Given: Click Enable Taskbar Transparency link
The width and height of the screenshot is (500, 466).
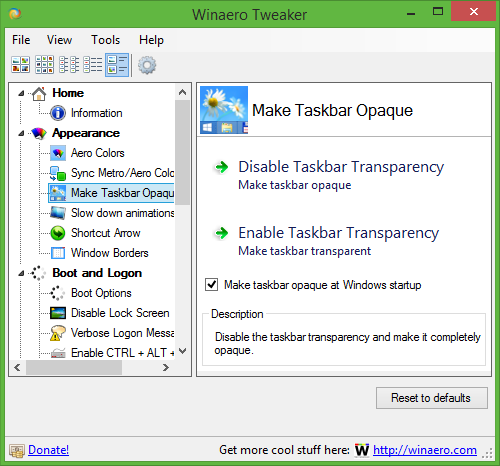Looking at the screenshot, I should (339, 233).
